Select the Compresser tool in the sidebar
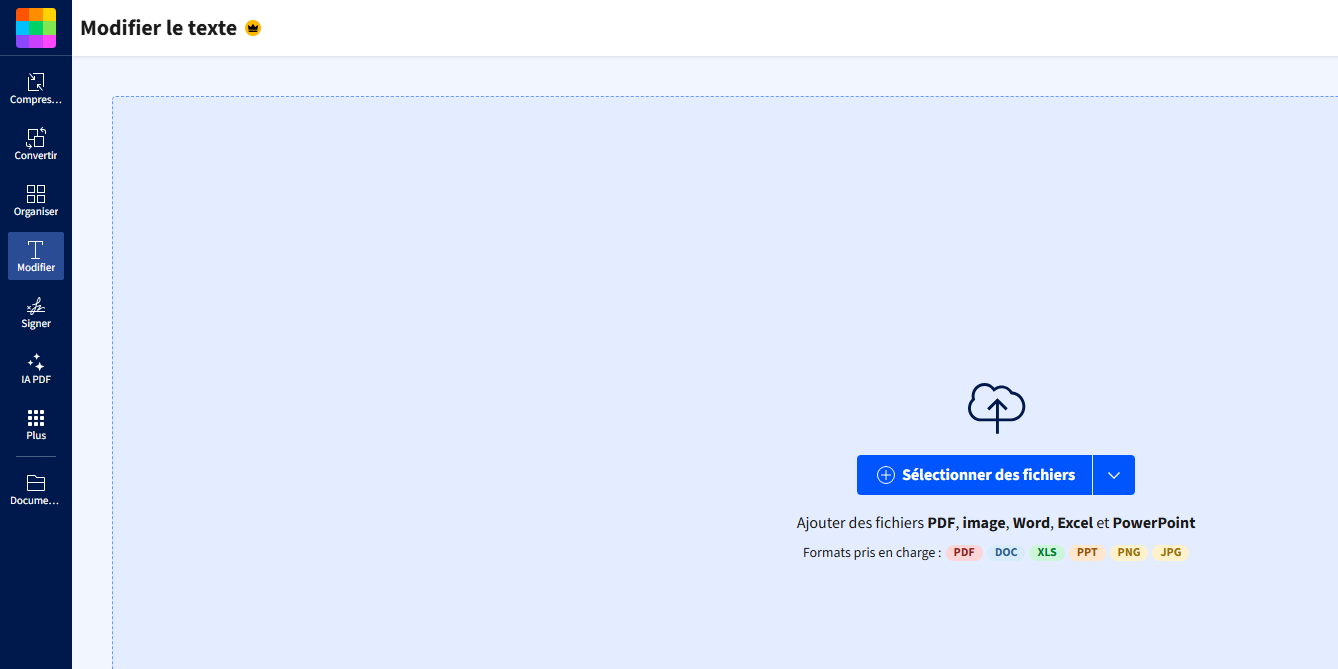The image size is (1338, 669). [x=36, y=88]
